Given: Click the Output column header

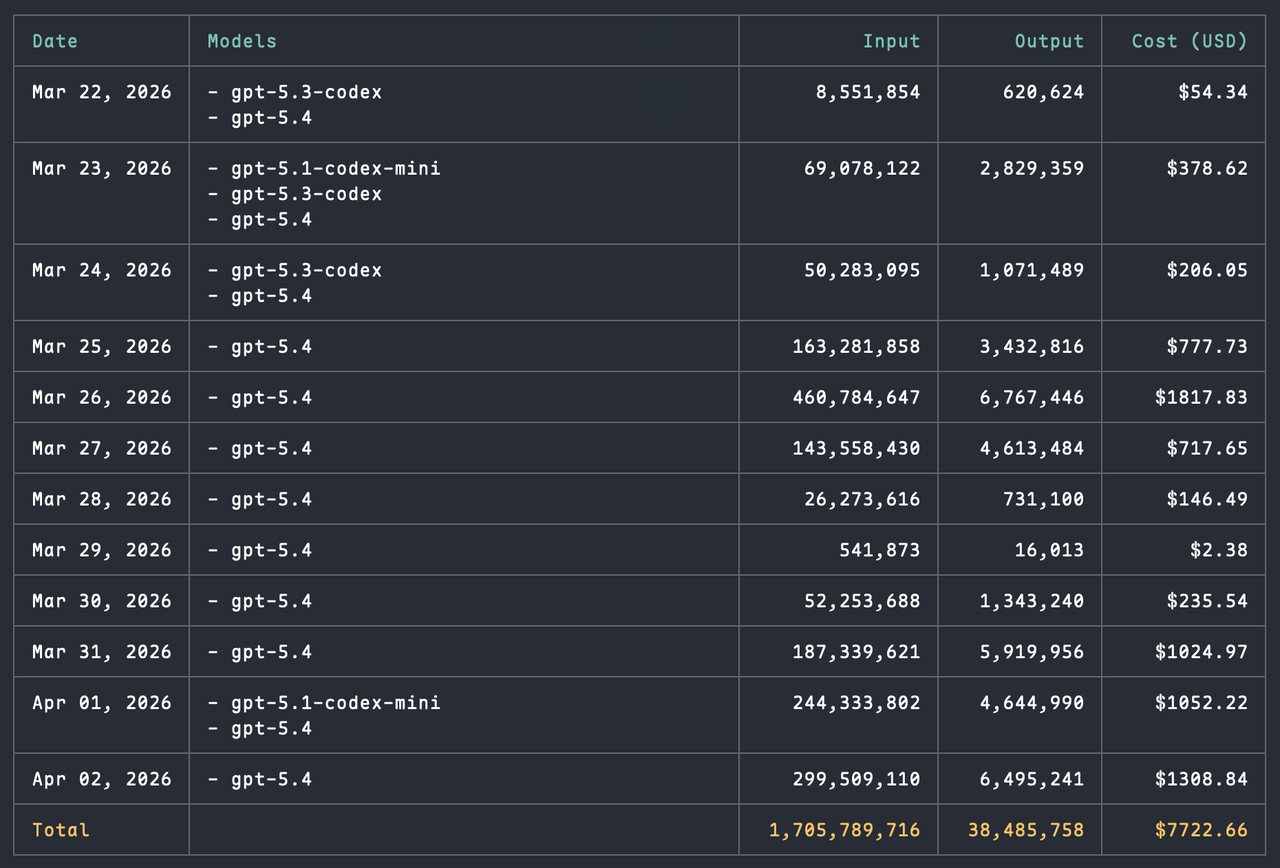Looking at the screenshot, I should pyautogui.click(x=1049, y=41).
